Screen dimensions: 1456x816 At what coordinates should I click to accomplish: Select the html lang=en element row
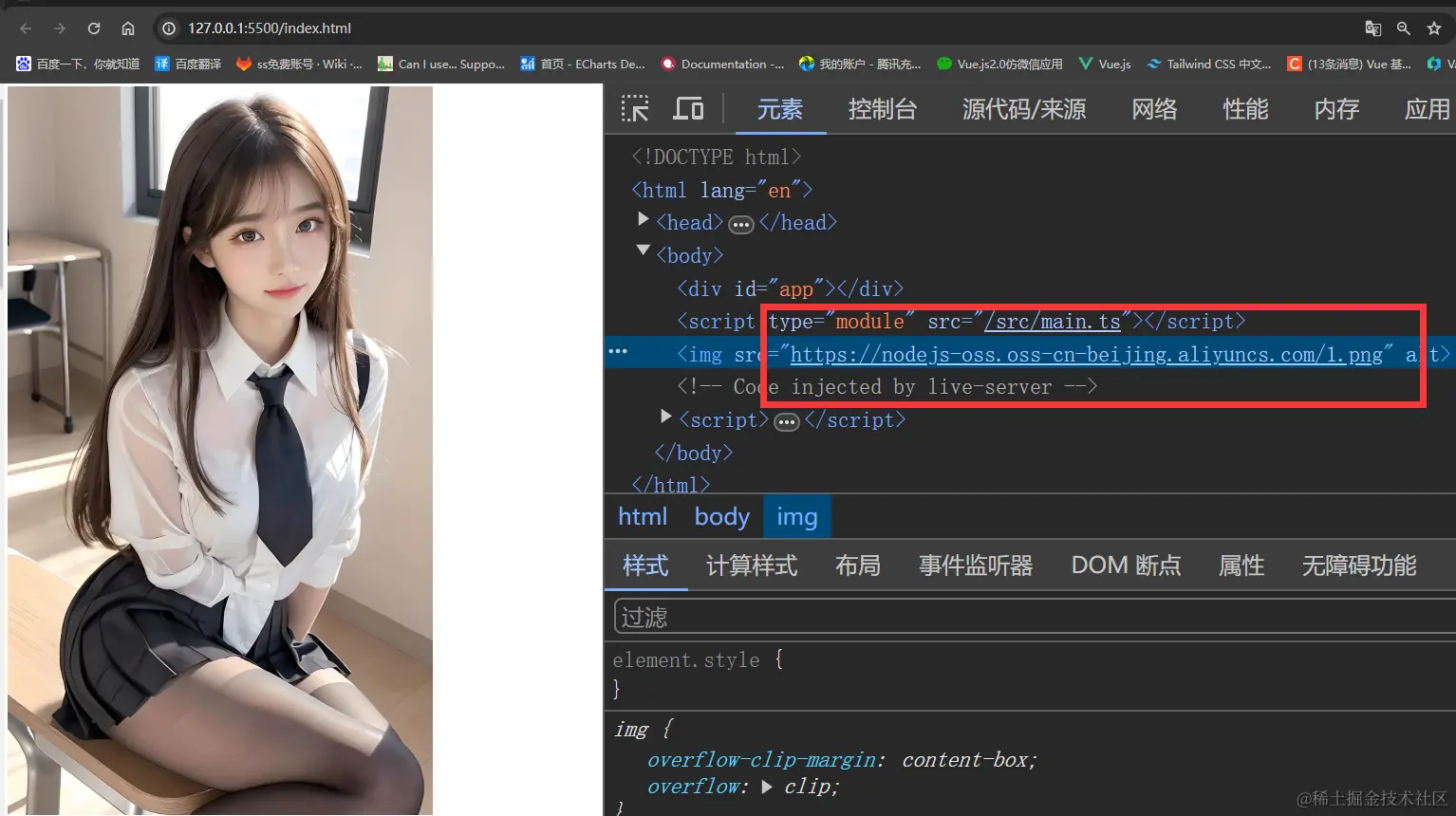click(x=722, y=190)
